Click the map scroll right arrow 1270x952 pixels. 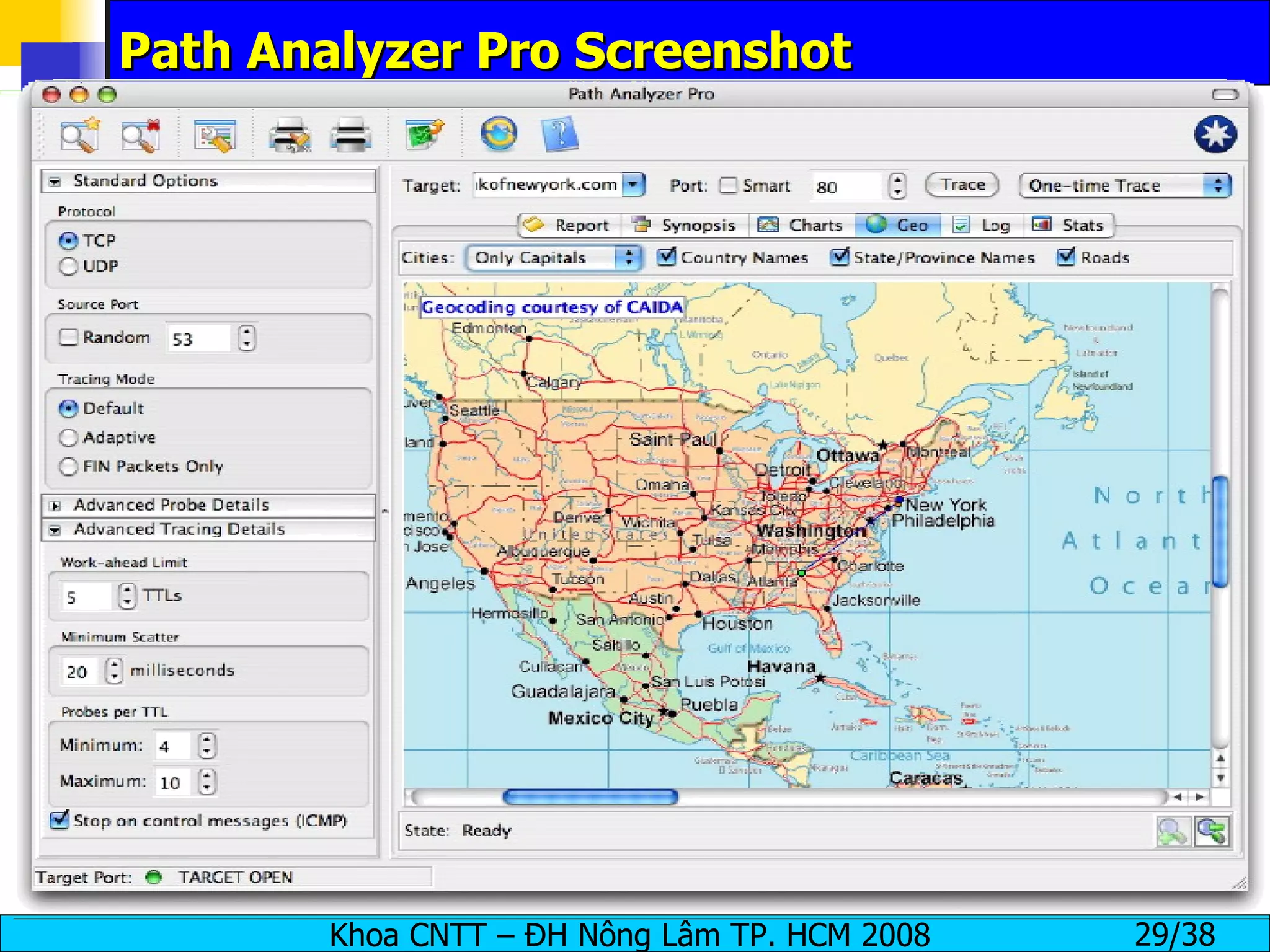click(x=1201, y=796)
